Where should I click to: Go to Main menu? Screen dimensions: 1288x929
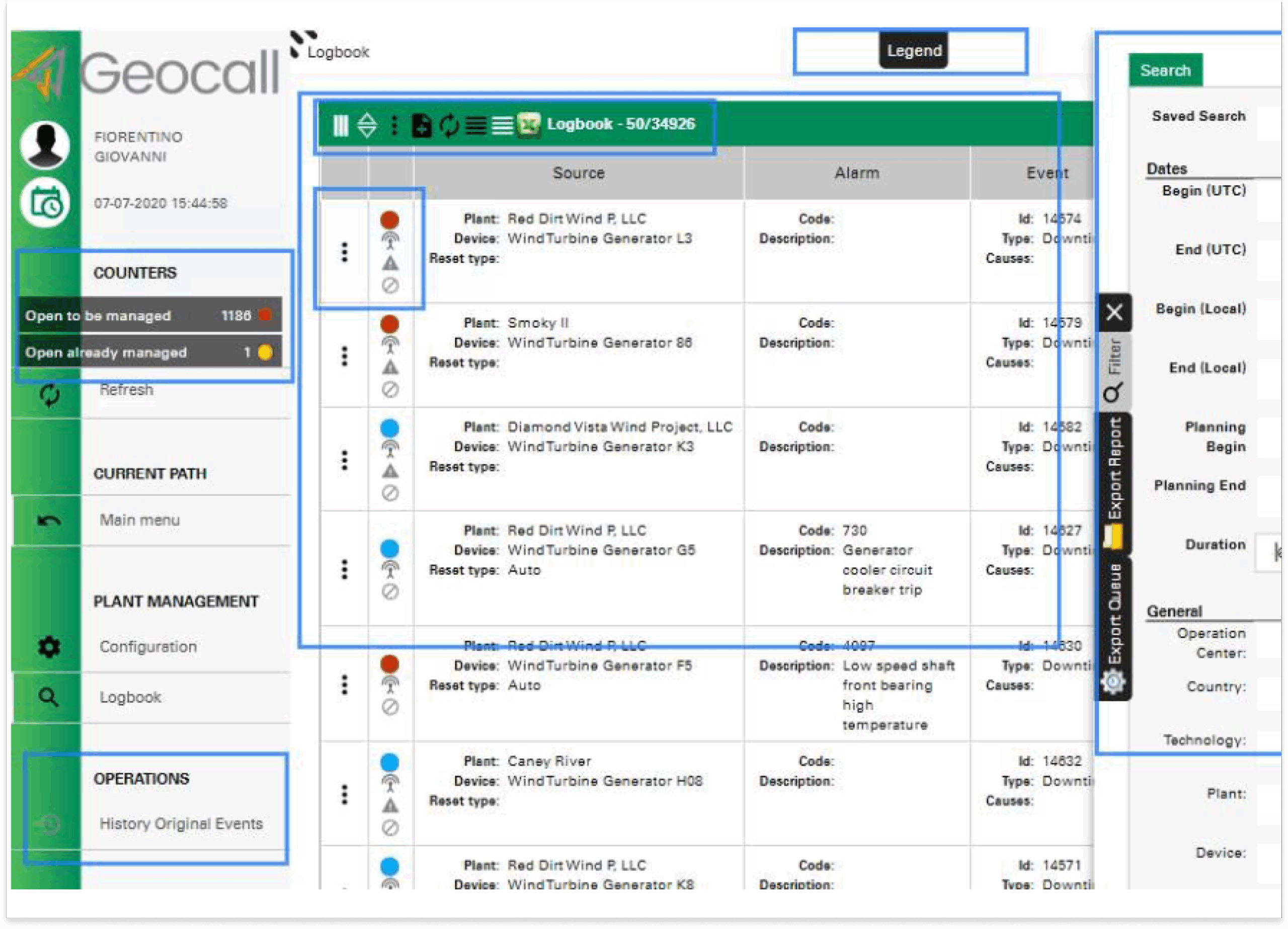click(x=140, y=520)
